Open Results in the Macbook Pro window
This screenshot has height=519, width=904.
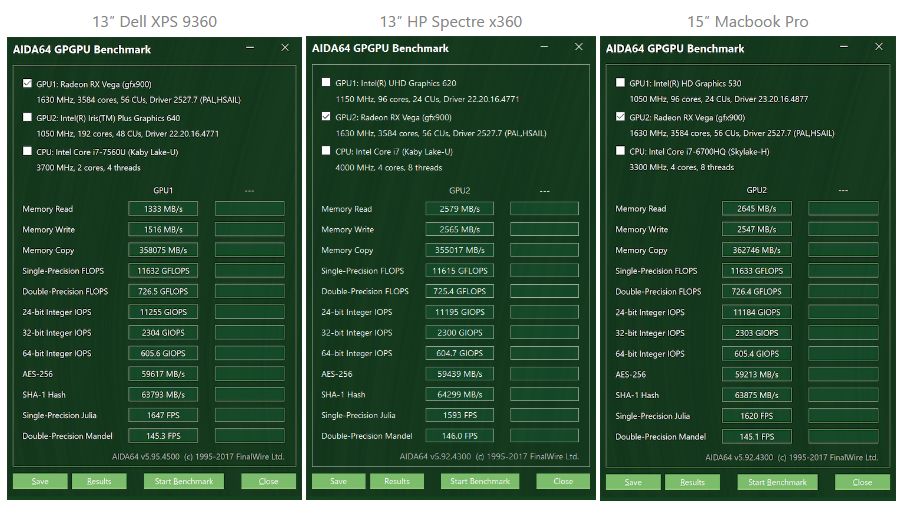coord(692,482)
